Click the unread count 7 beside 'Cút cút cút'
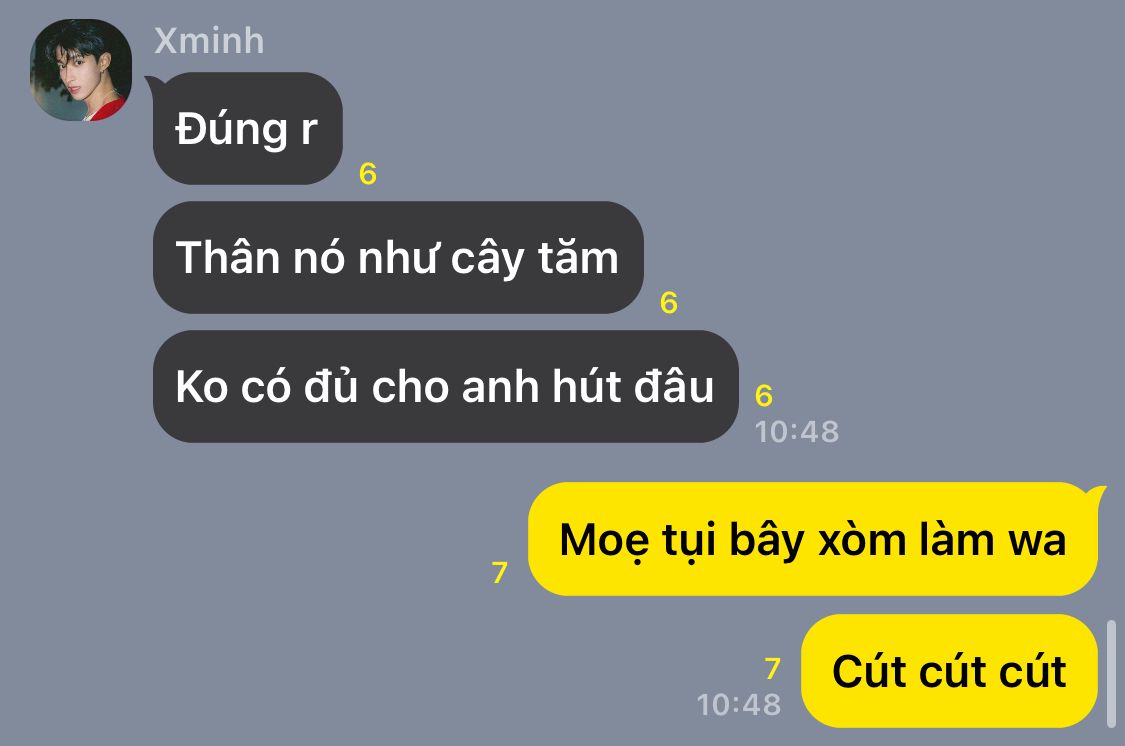Viewport: 1125px width, 746px height. pos(773,669)
